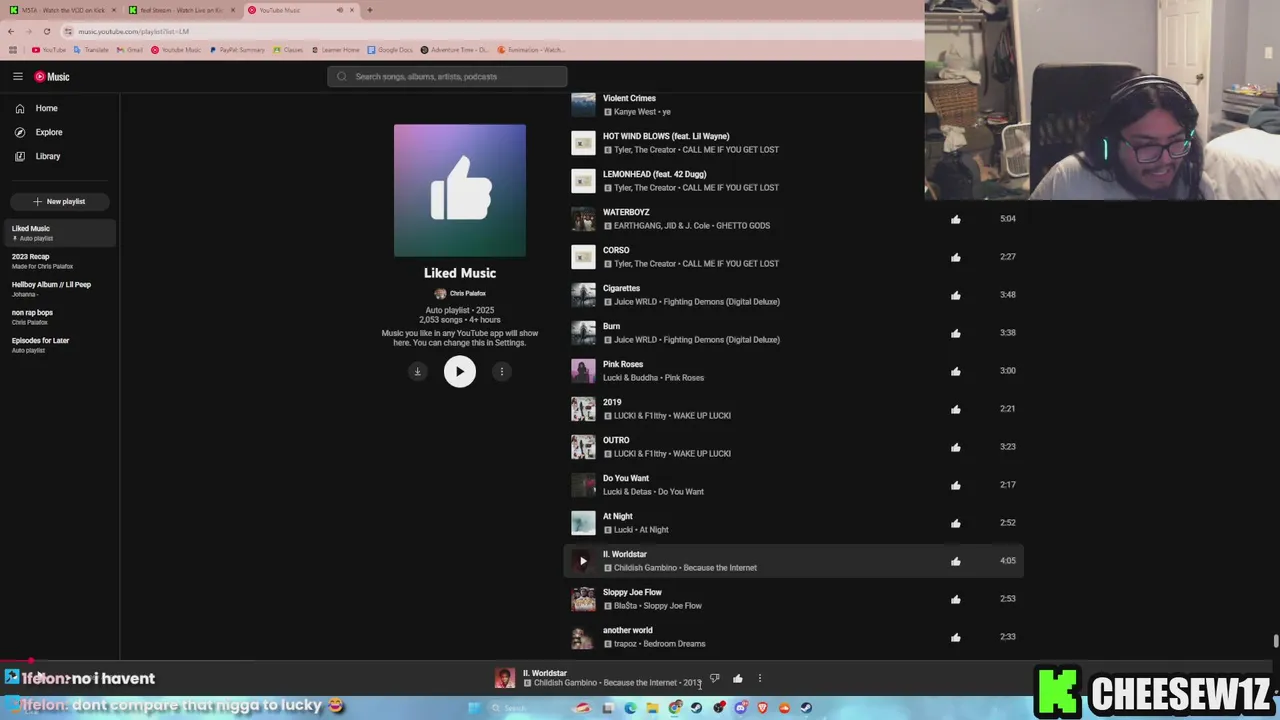Unlike the CORSO track
The width and height of the screenshot is (1280, 720).
[x=956, y=257]
